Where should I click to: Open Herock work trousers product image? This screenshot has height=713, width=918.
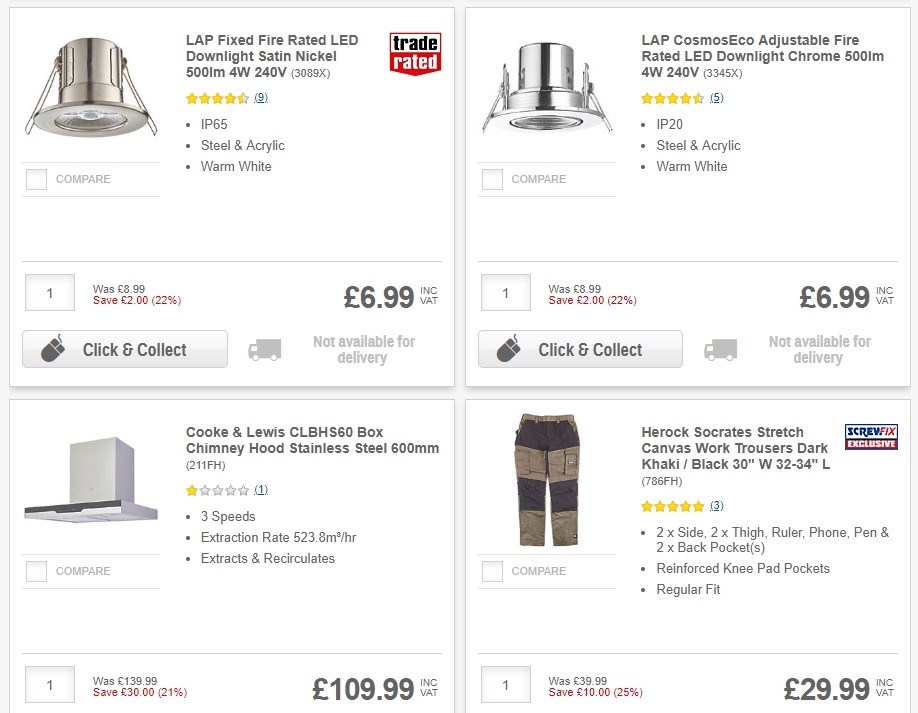tap(544, 478)
